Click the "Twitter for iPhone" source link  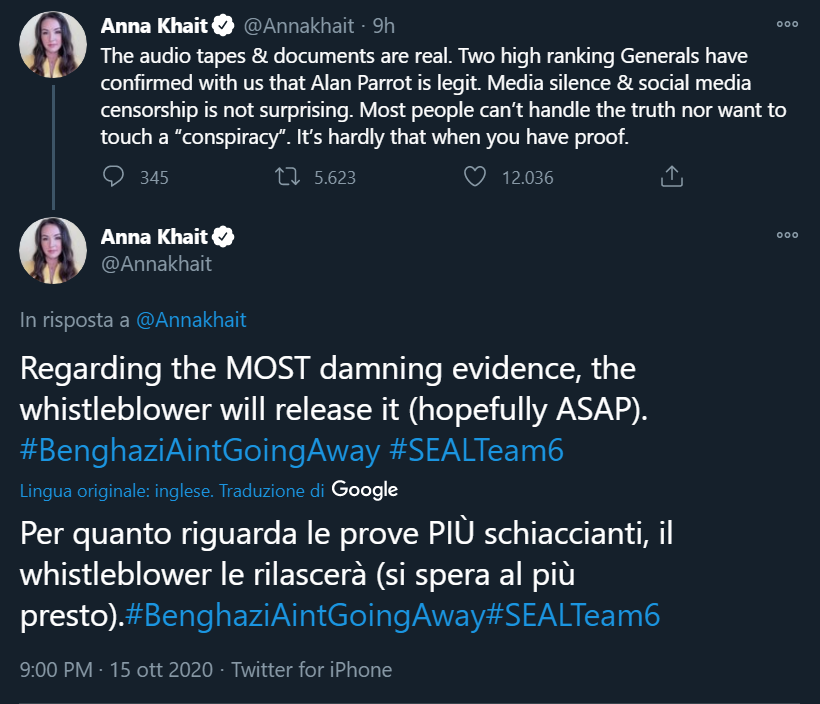[312, 669]
